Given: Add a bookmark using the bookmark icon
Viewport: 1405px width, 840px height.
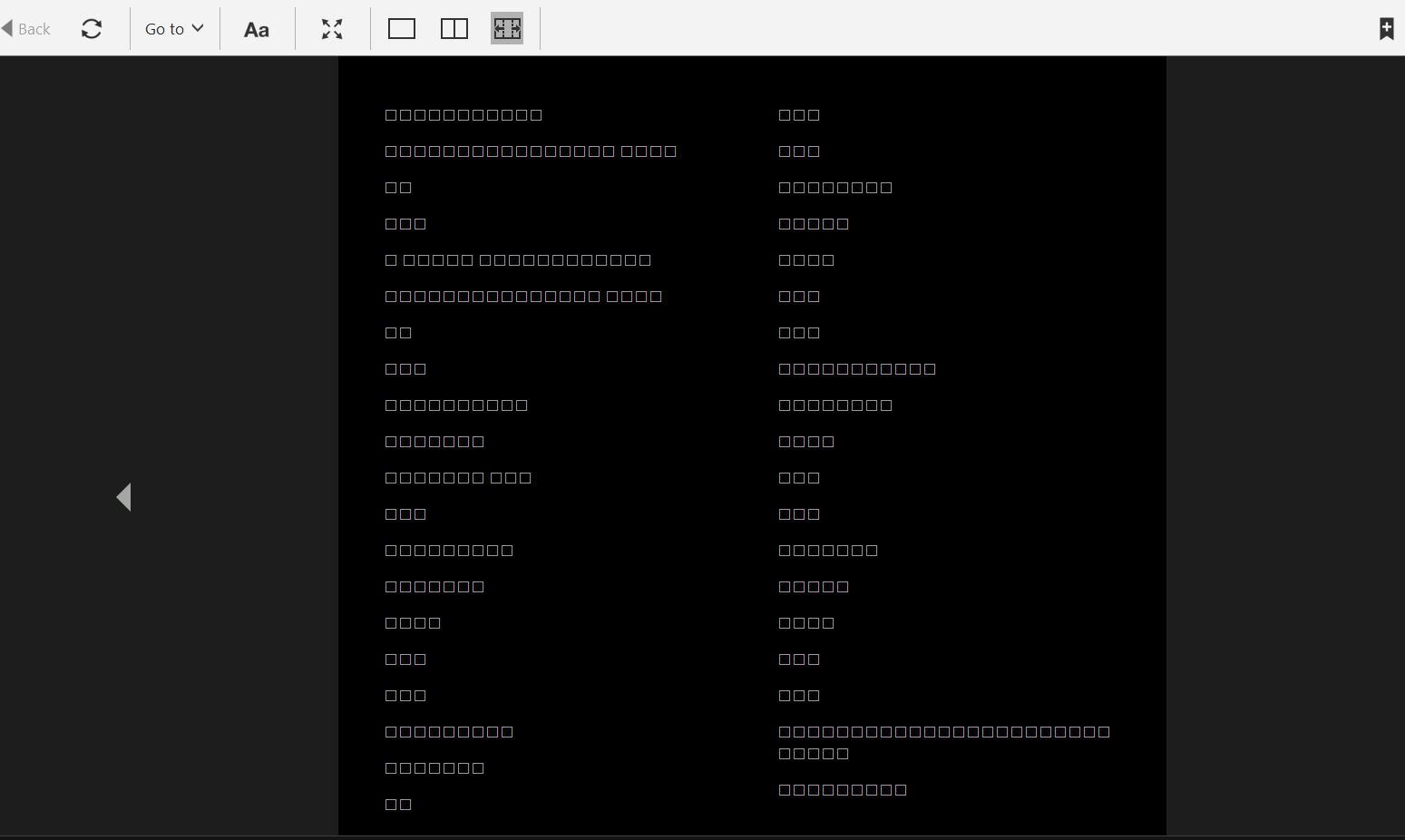Looking at the screenshot, I should pos(1385,29).
